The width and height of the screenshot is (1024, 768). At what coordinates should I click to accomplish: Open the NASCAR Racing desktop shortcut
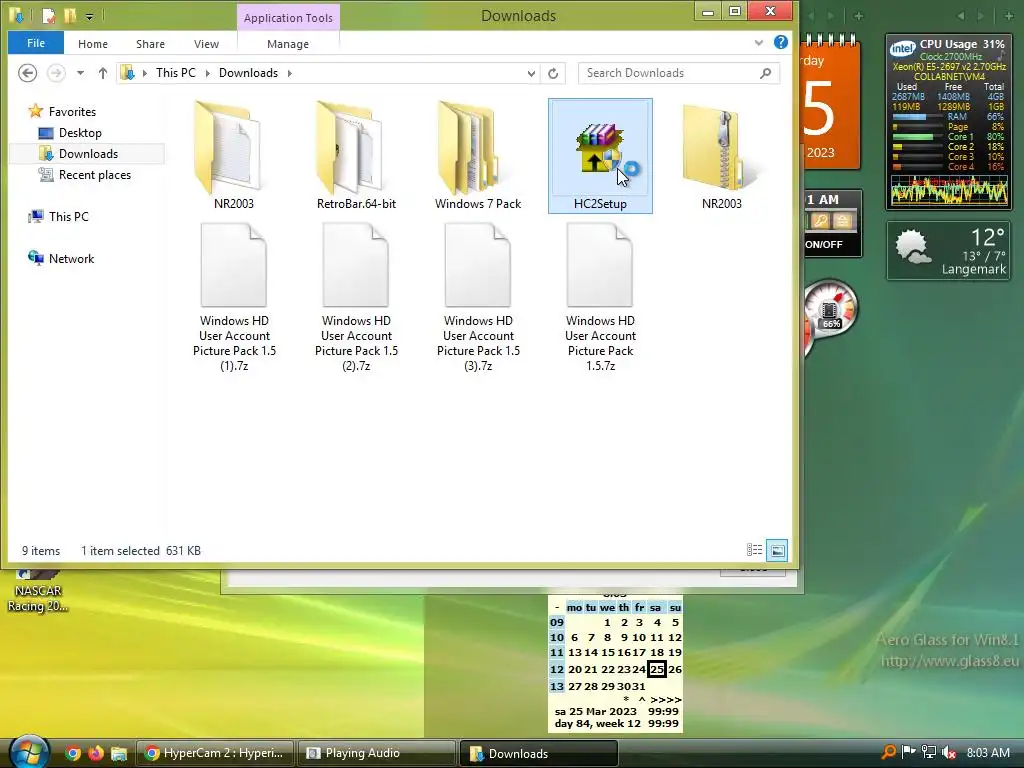pyautogui.click(x=38, y=591)
